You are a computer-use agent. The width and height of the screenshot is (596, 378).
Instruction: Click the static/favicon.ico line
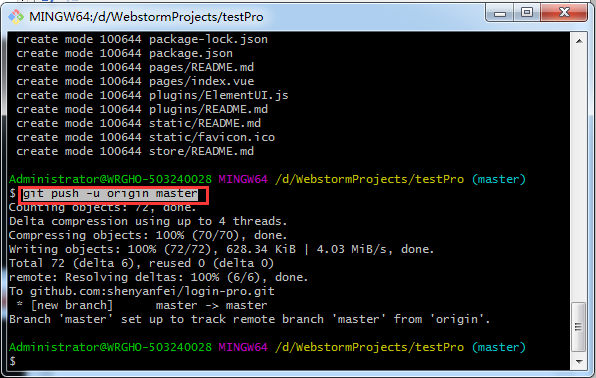click(x=145, y=138)
